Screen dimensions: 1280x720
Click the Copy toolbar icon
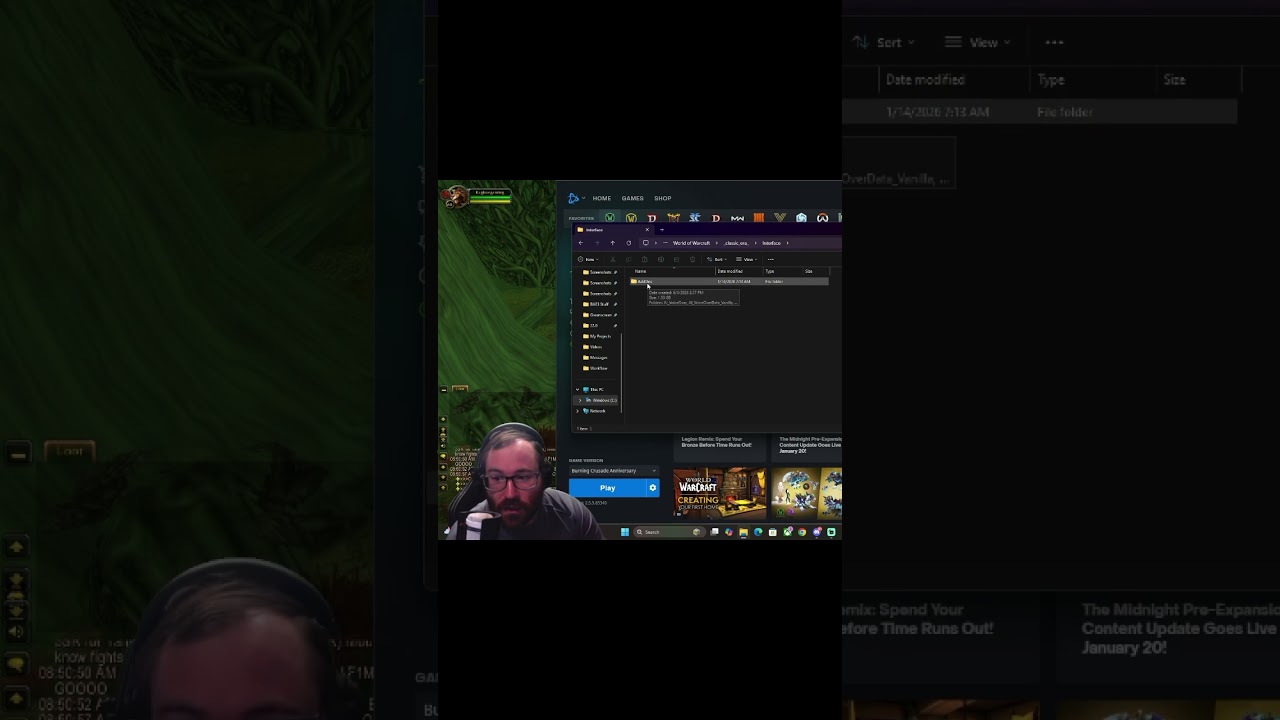click(x=629, y=259)
